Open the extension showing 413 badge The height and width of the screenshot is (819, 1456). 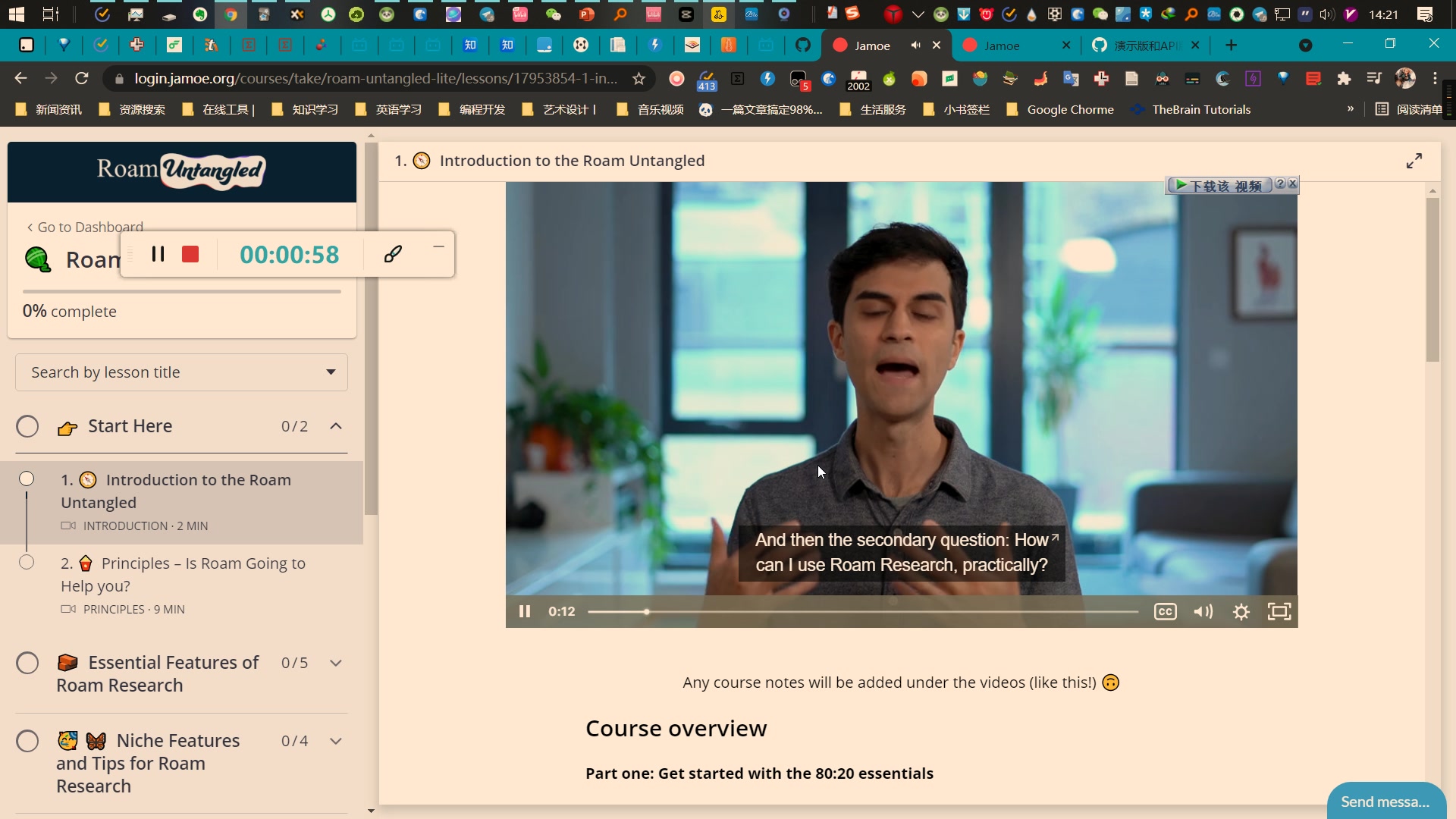(707, 79)
